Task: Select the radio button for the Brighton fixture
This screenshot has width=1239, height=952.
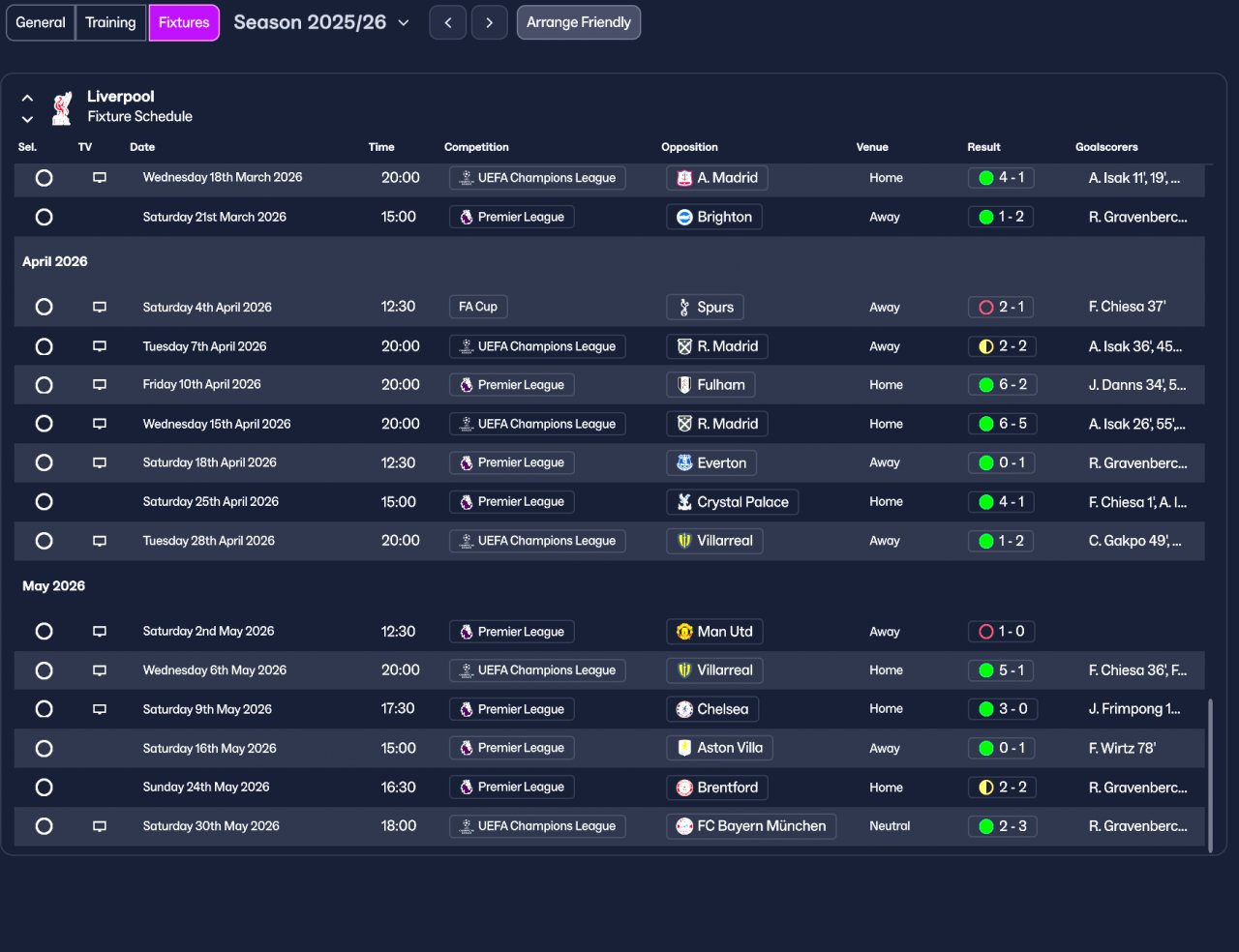Action: (x=44, y=217)
